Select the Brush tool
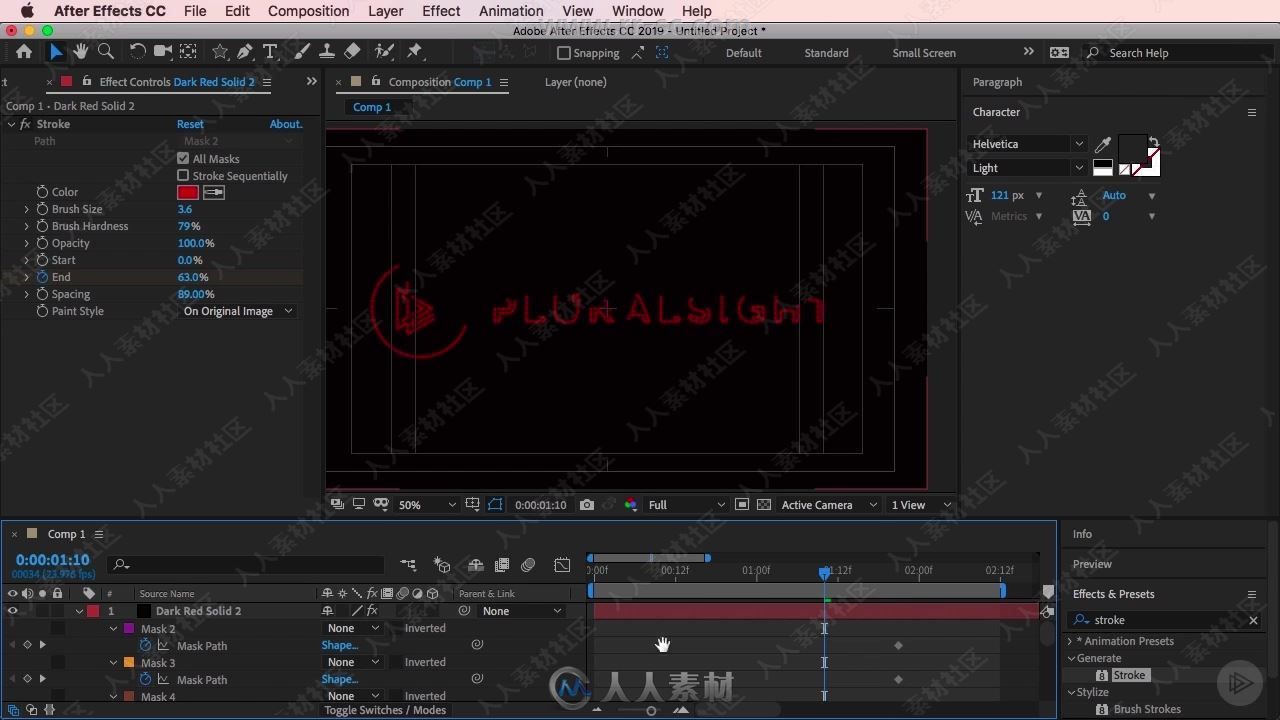The width and height of the screenshot is (1280, 720). [302, 52]
